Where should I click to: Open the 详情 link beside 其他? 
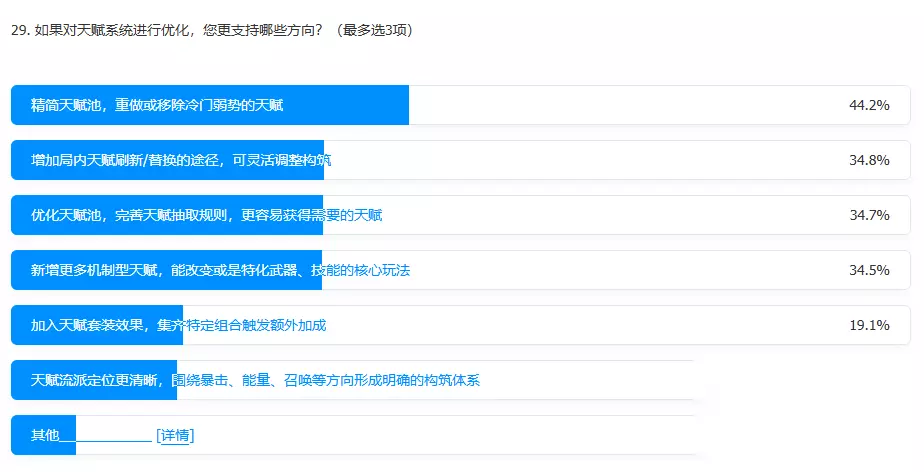point(175,435)
